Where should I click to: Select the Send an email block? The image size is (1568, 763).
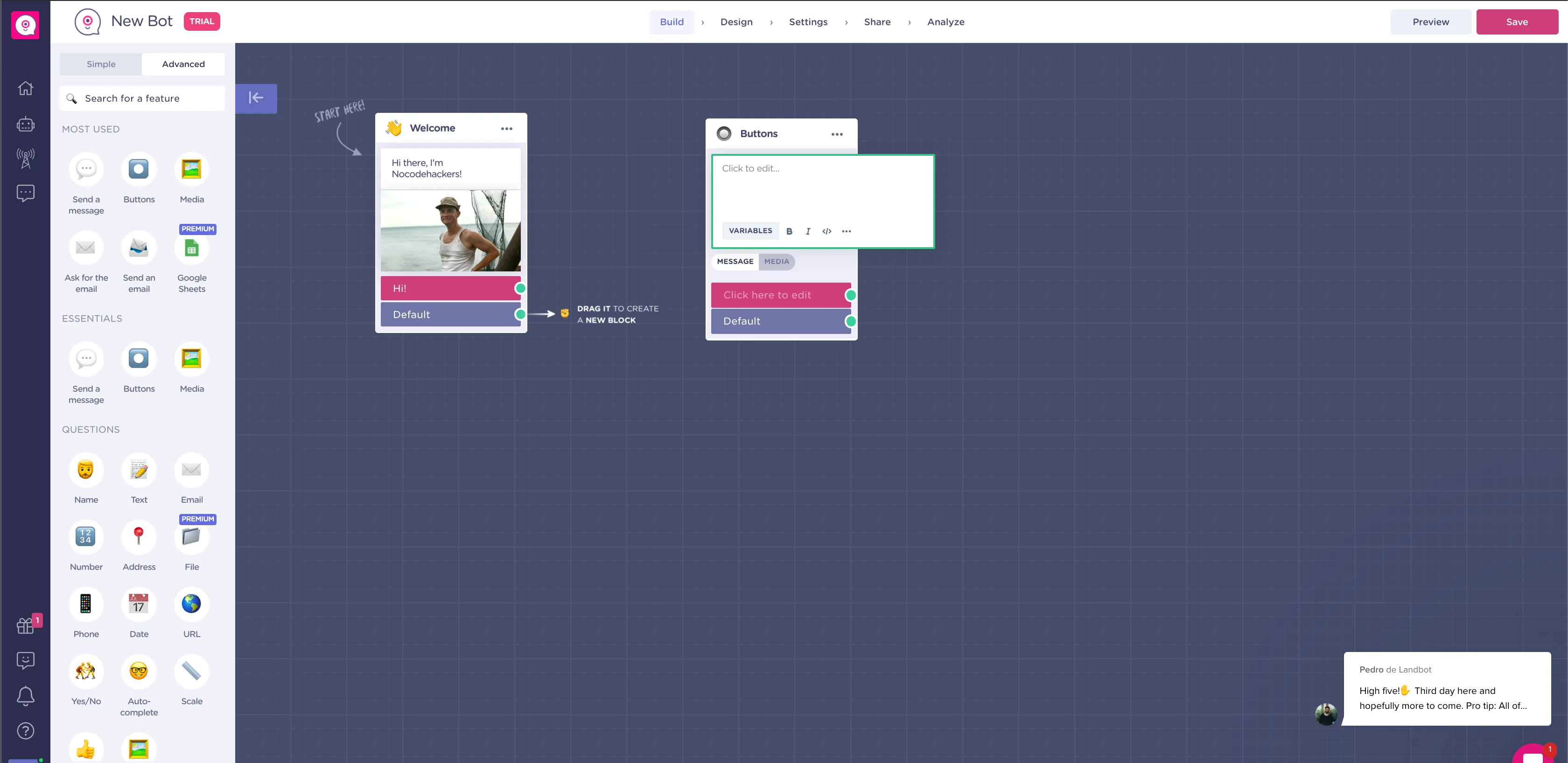(x=139, y=248)
